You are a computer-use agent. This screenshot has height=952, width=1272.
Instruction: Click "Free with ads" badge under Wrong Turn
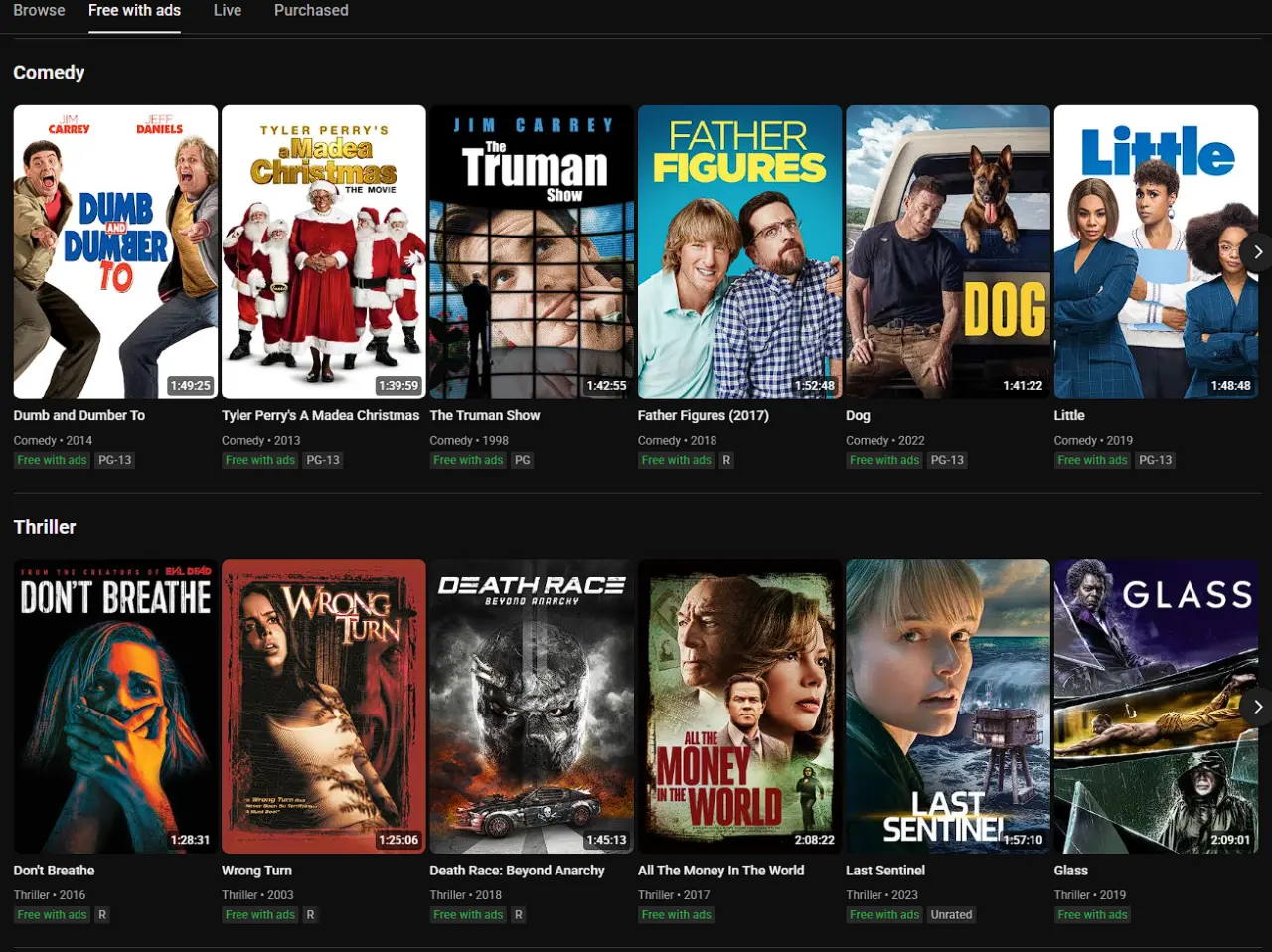260,914
